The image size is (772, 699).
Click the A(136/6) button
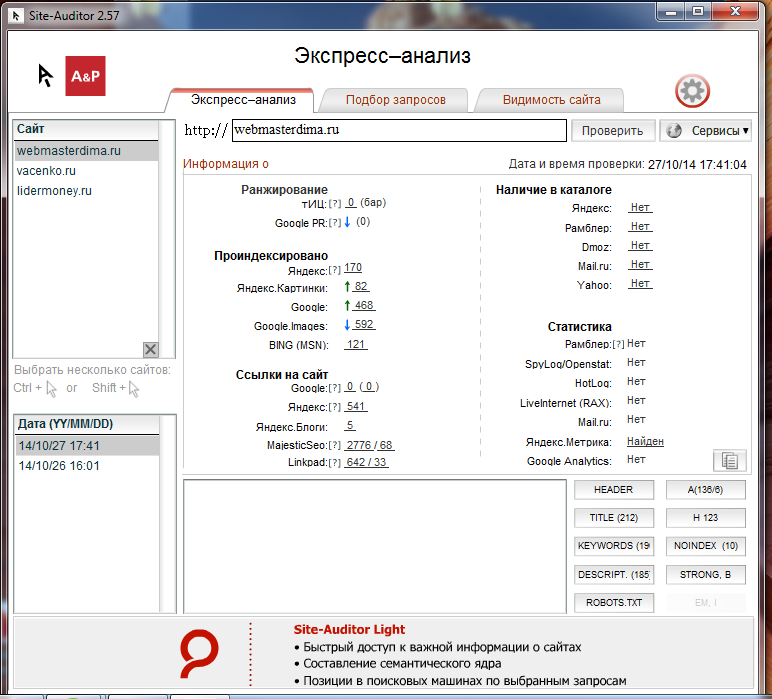tap(706, 490)
